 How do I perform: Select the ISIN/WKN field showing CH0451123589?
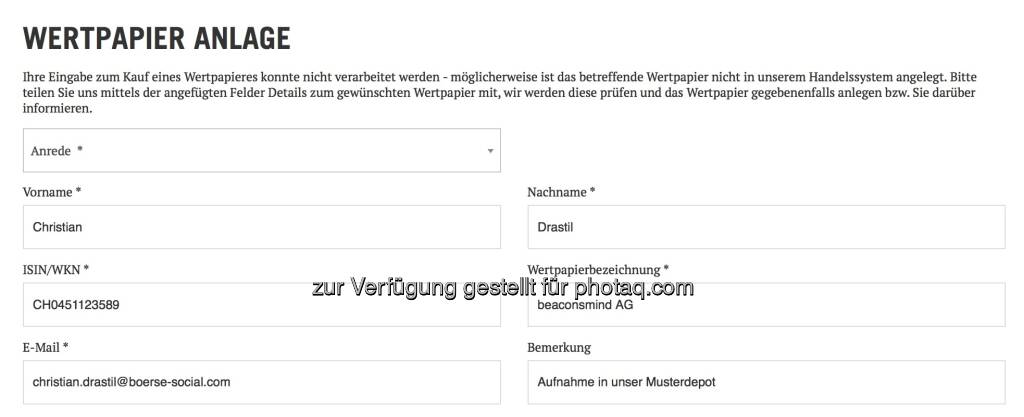pos(260,304)
